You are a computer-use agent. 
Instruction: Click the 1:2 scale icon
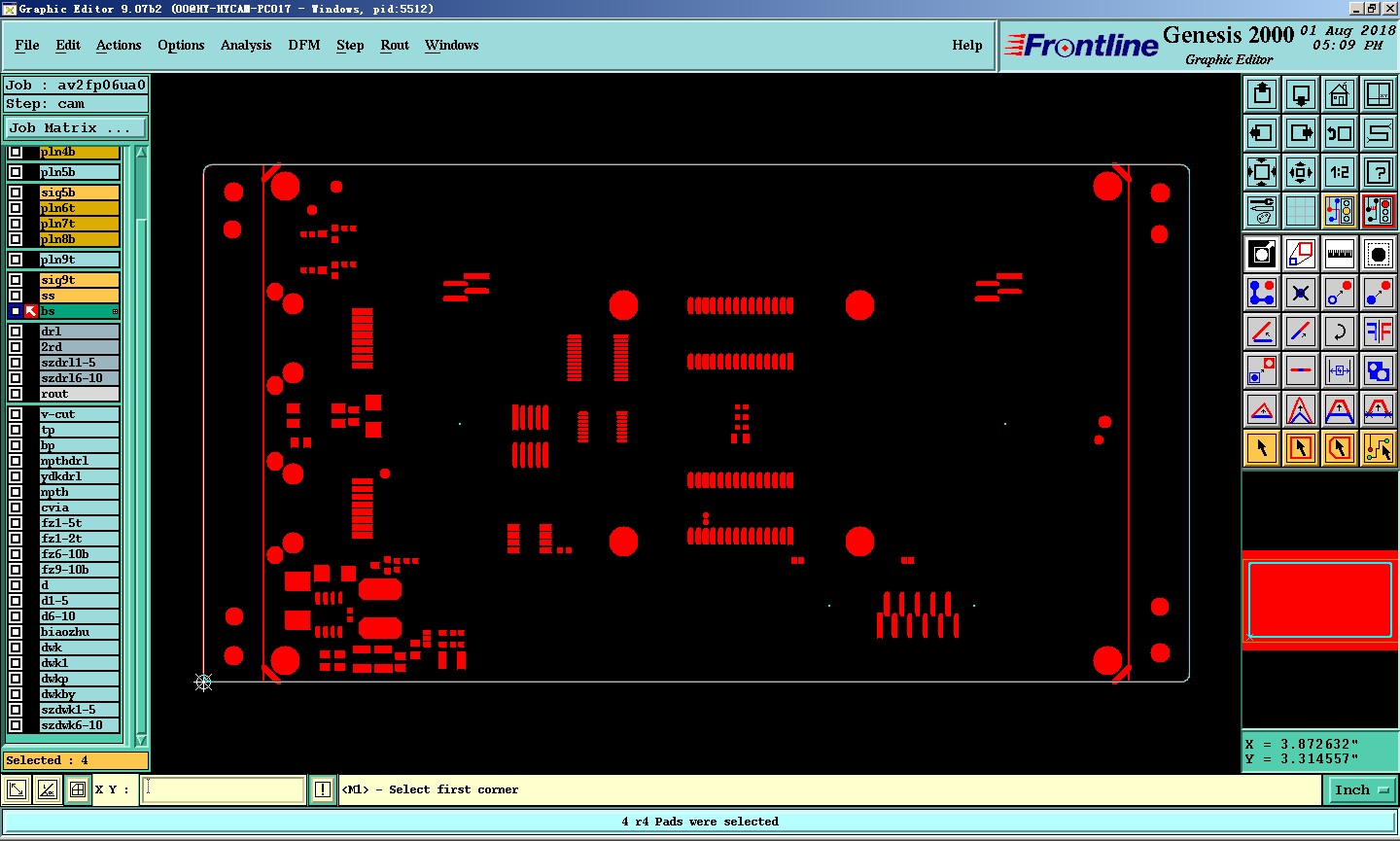[x=1340, y=172]
